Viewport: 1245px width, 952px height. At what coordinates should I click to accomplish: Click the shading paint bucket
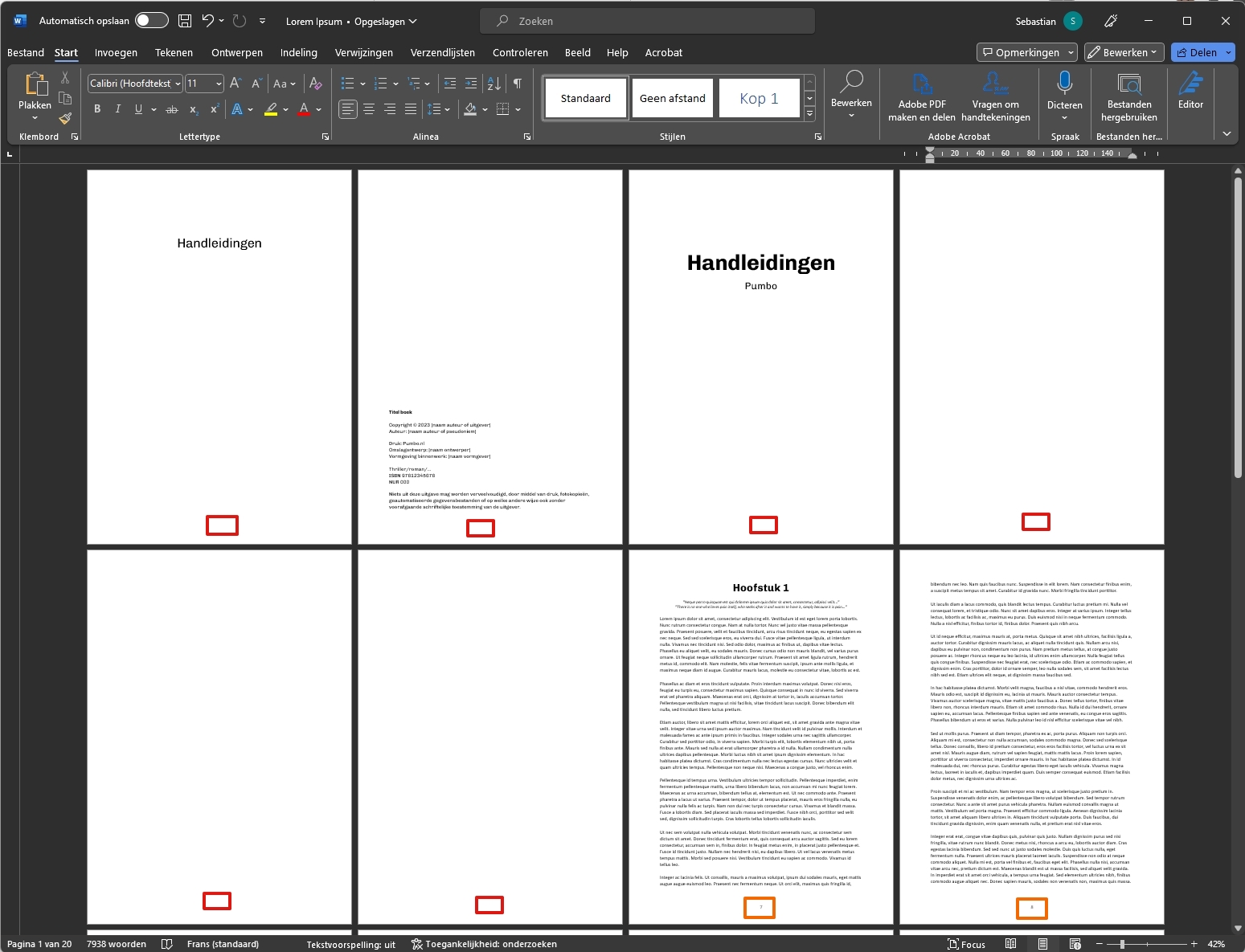point(470,108)
